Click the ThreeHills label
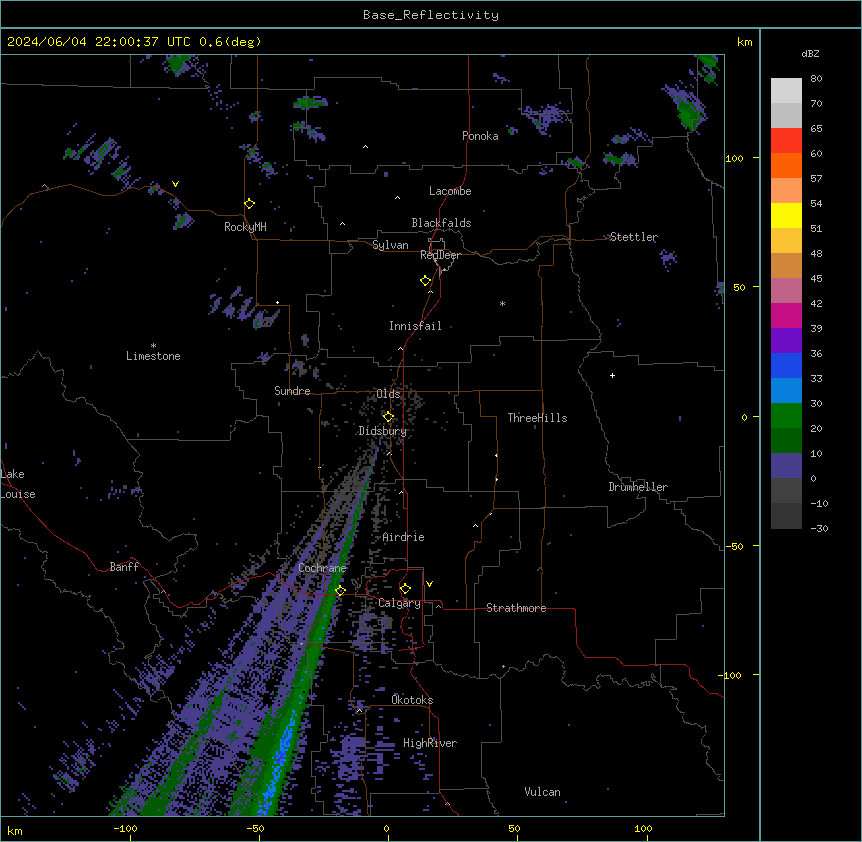 [537, 418]
